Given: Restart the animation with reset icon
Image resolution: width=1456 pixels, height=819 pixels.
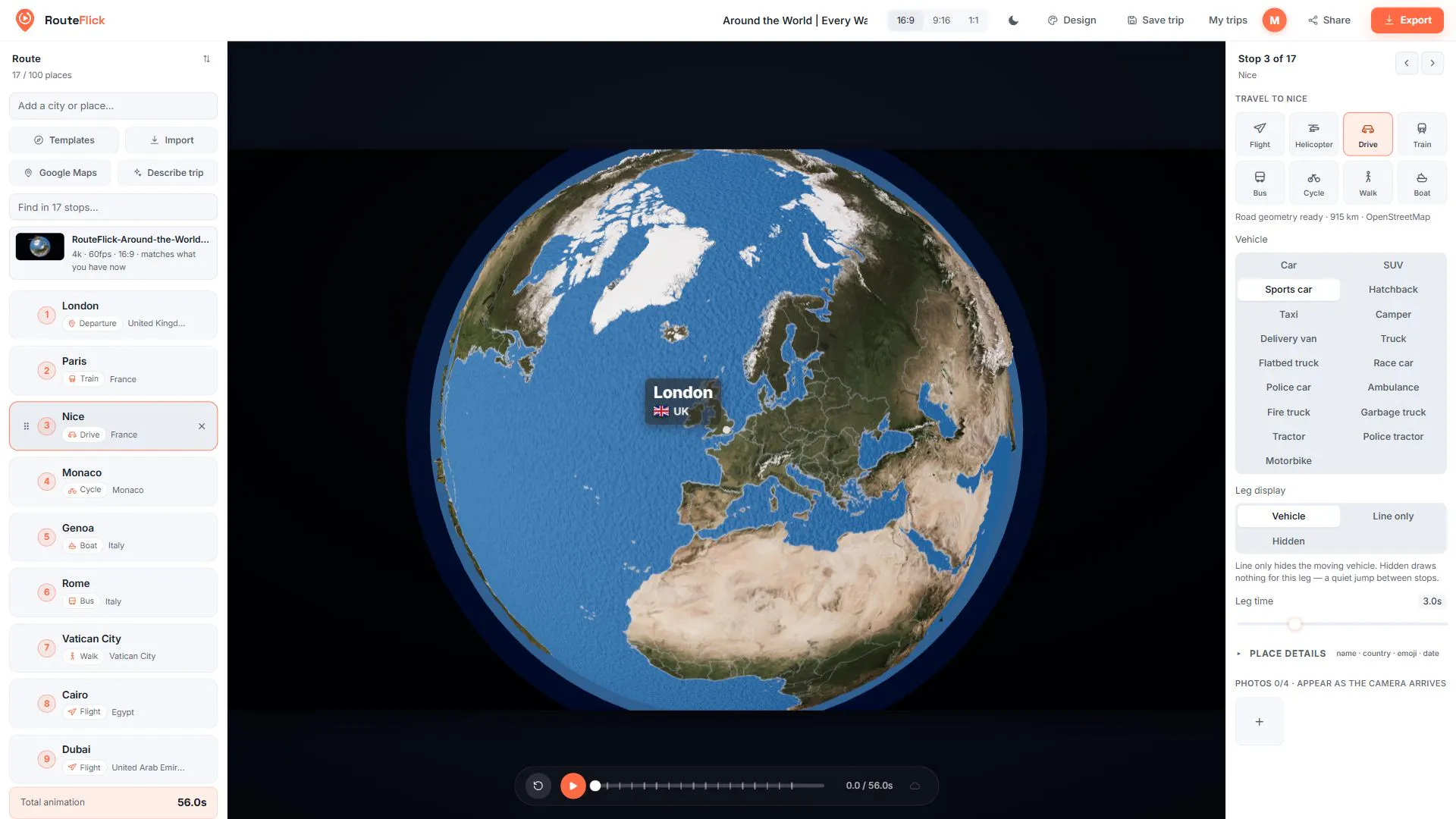Looking at the screenshot, I should [538, 786].
